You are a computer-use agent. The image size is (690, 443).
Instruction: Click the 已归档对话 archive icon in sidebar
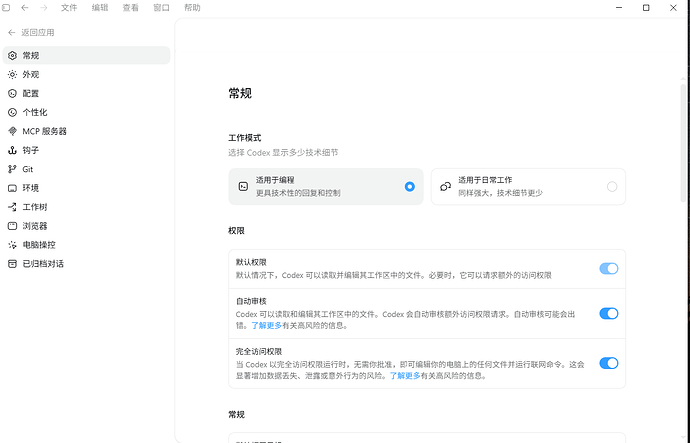point(12,264)
